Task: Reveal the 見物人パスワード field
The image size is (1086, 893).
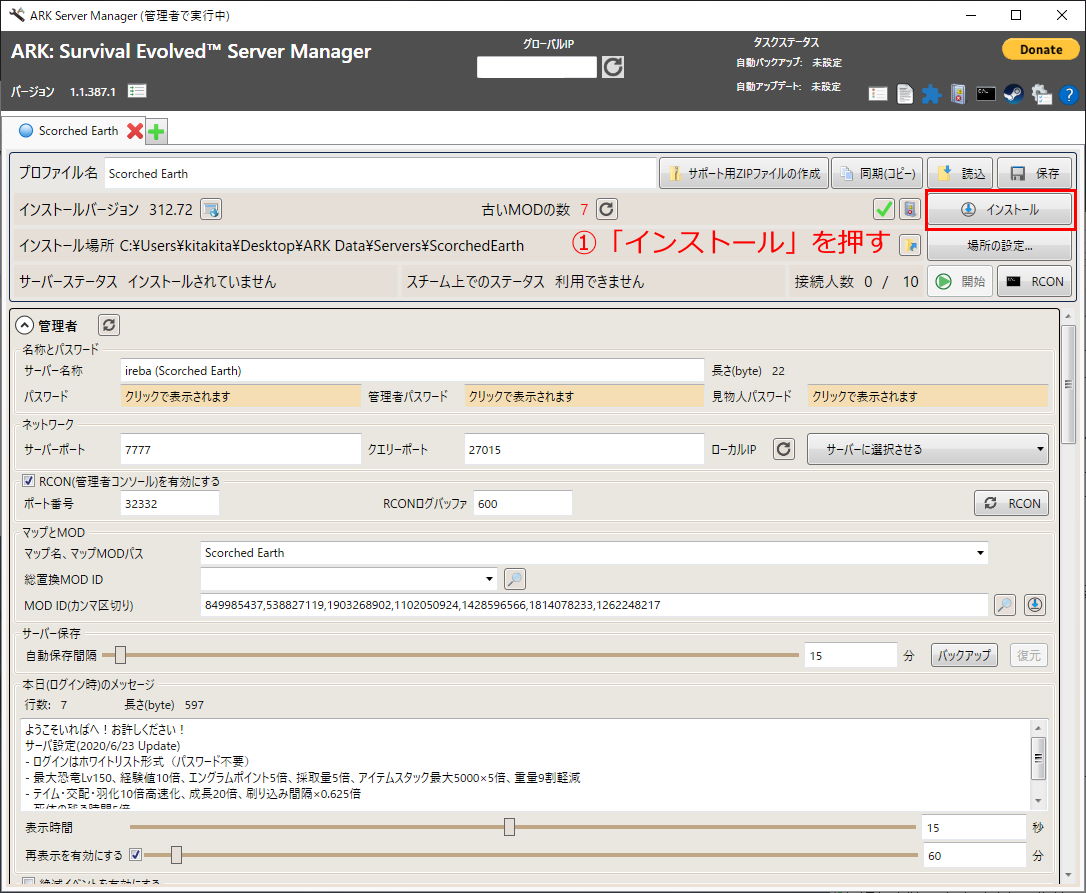Action: click(x=927, y=396)
